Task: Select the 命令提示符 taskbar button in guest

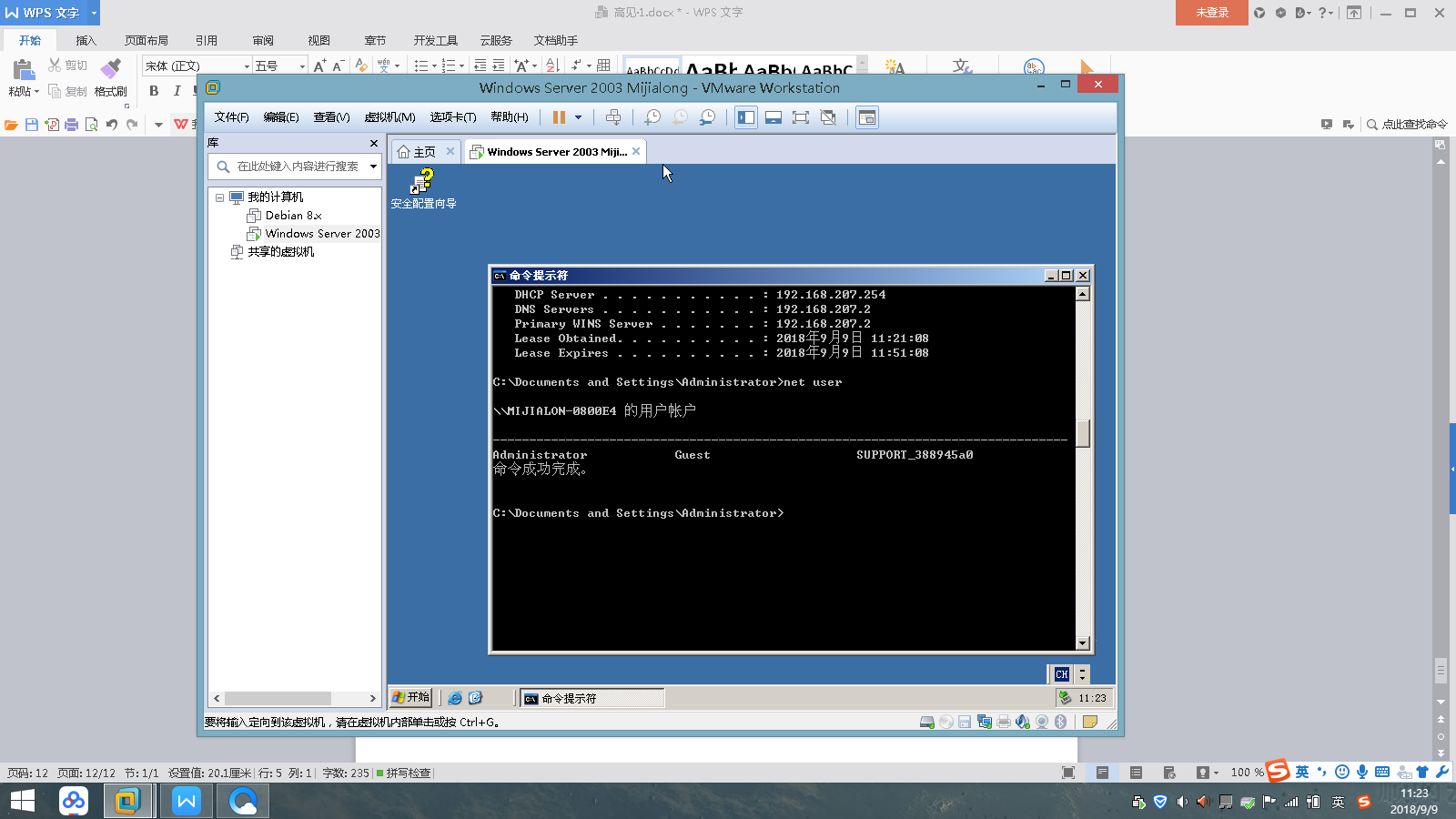Action: (x=591, y=698)
